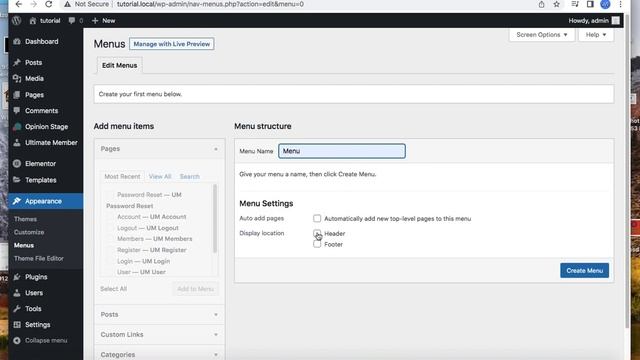
Task: Open Howdy, admin account menu
Action: [594, 20]
